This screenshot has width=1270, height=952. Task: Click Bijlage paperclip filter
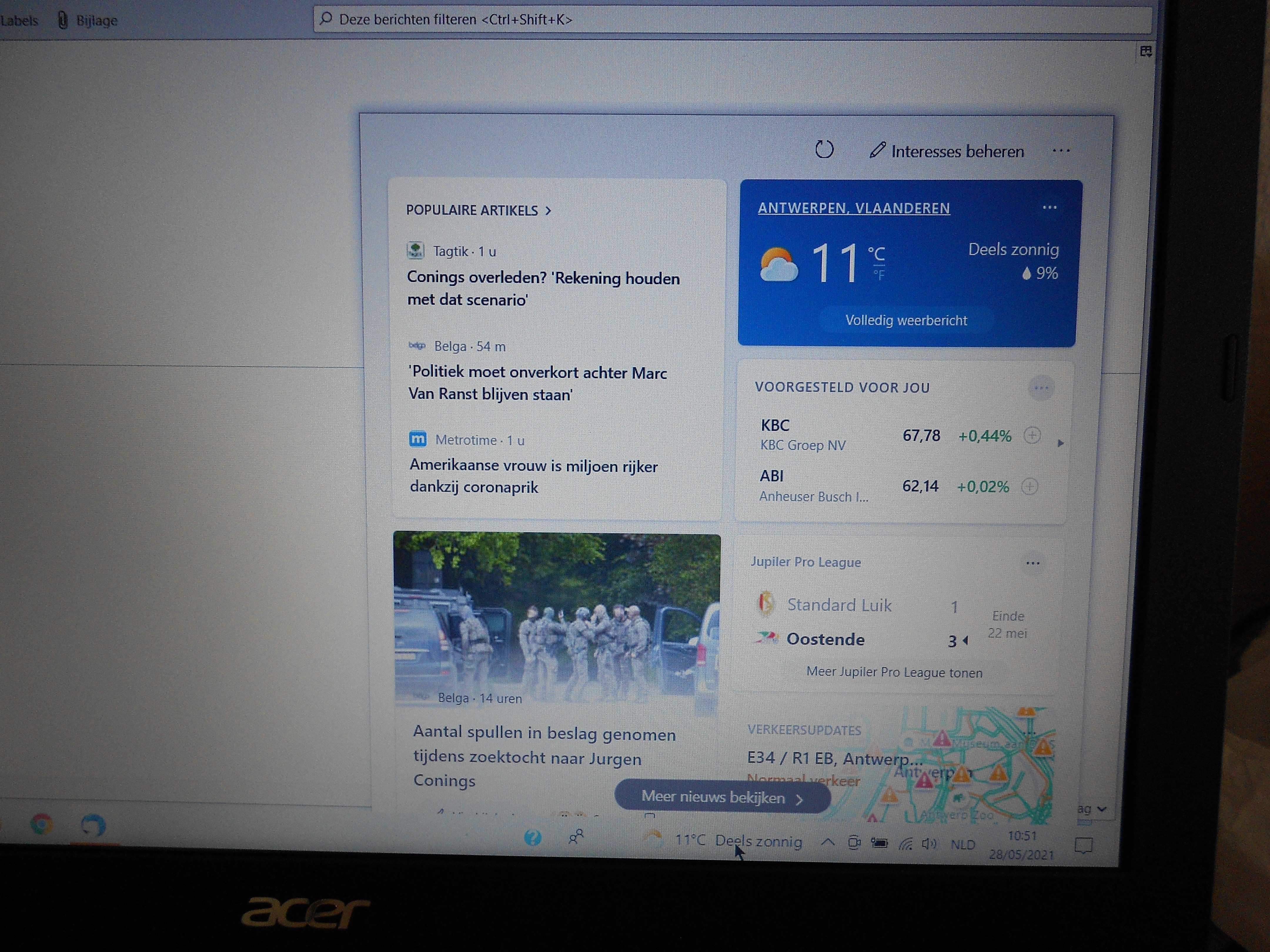click(88, 21)
